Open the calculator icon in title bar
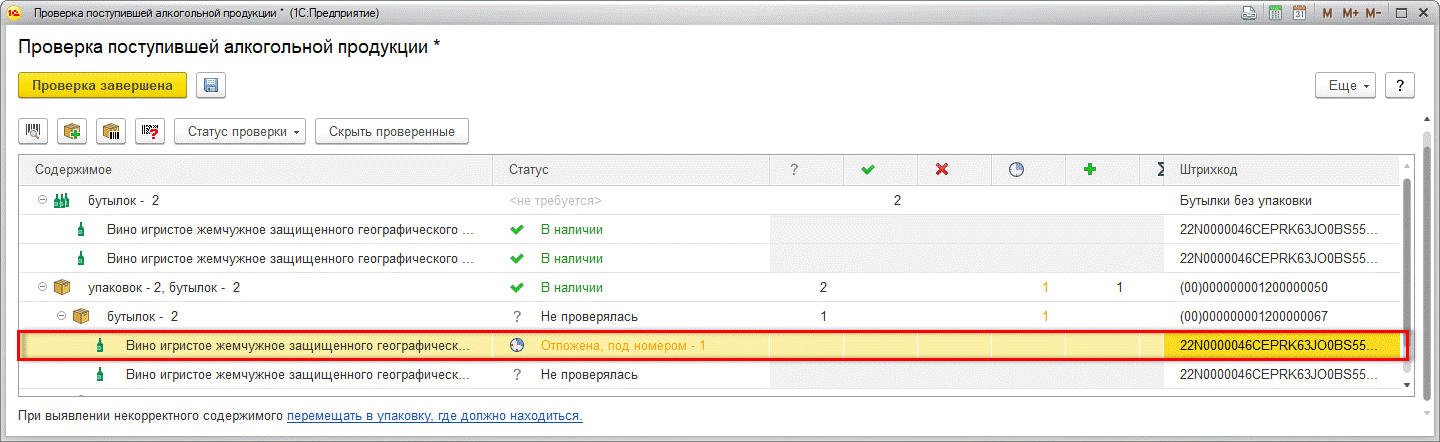This screenshot has width=1440, height=442. (x=1276, y=13)
